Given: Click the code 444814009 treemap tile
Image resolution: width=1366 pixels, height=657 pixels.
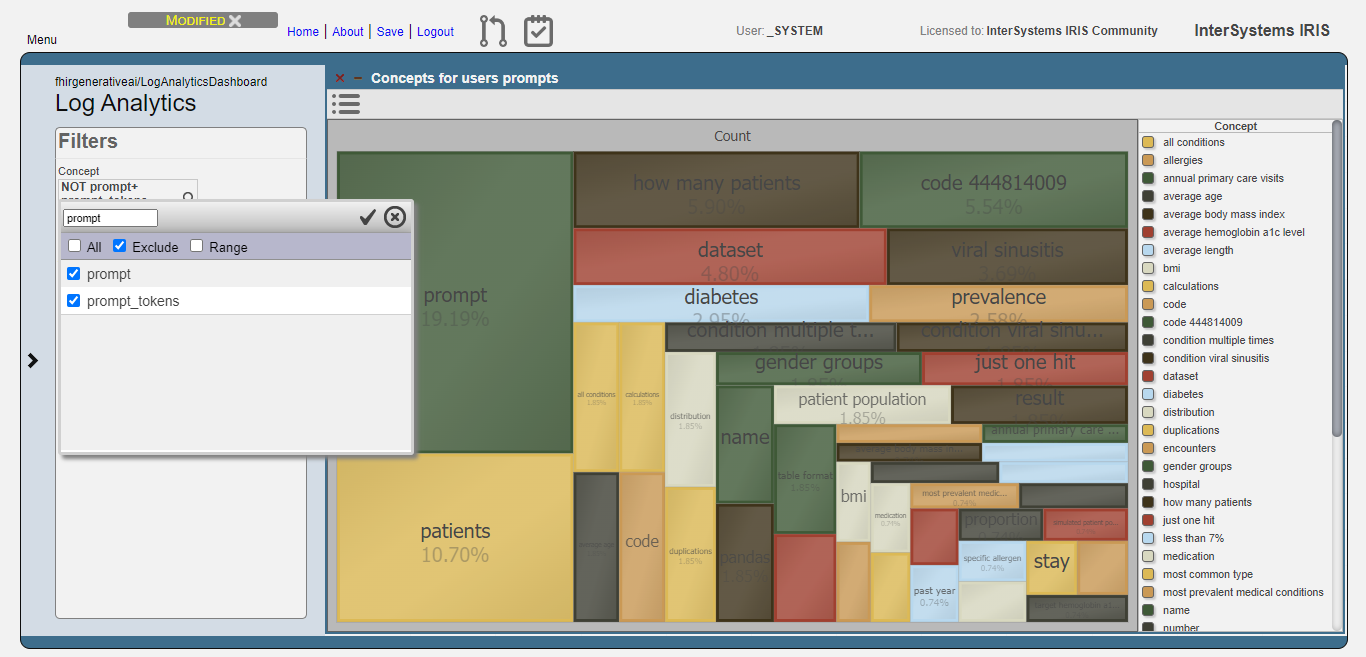Looking at the screenshot, I should pos(994,190).
